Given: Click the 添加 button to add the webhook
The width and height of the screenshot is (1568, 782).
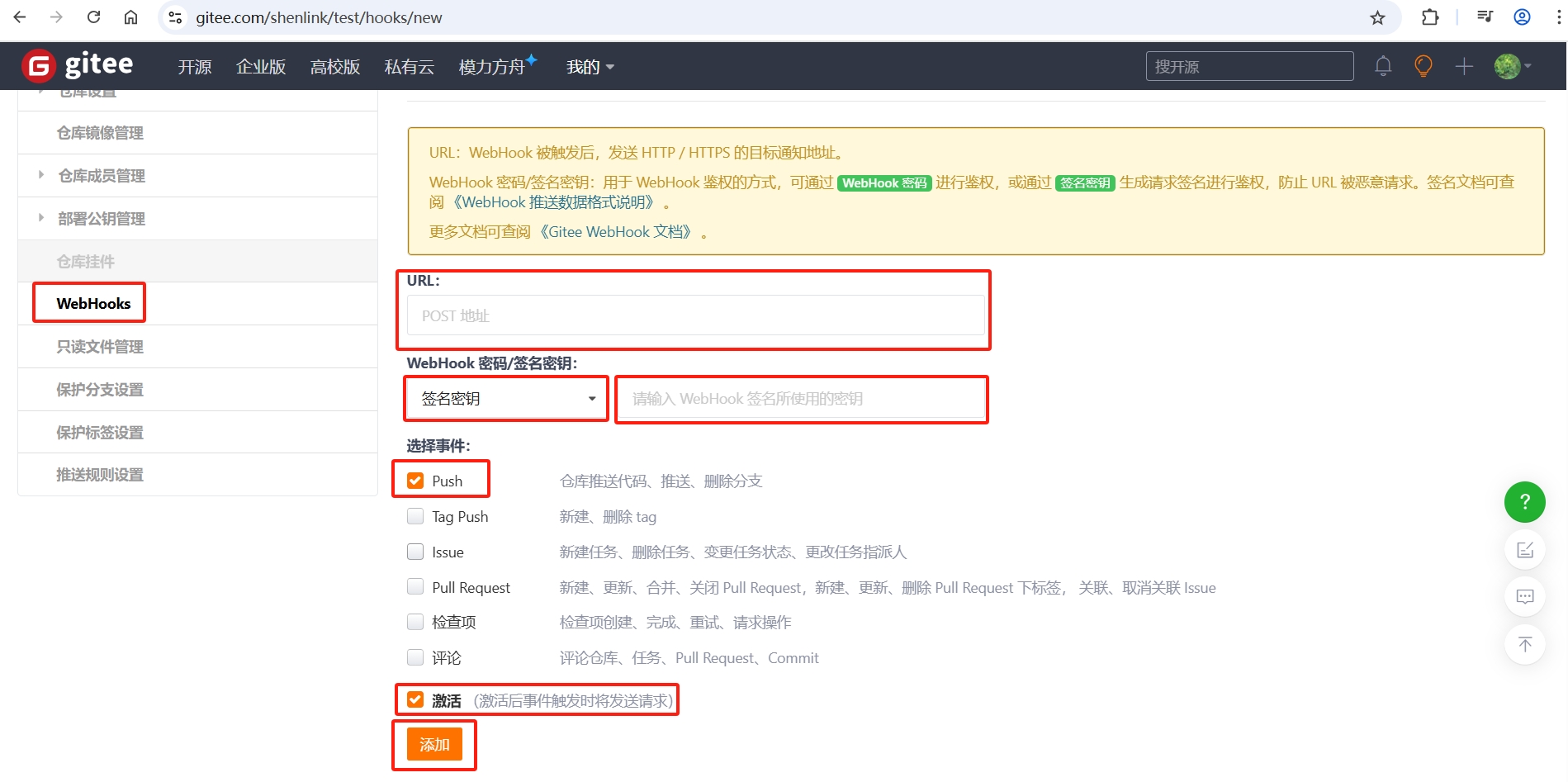Looking at the screenshot, I should (433, 744).
